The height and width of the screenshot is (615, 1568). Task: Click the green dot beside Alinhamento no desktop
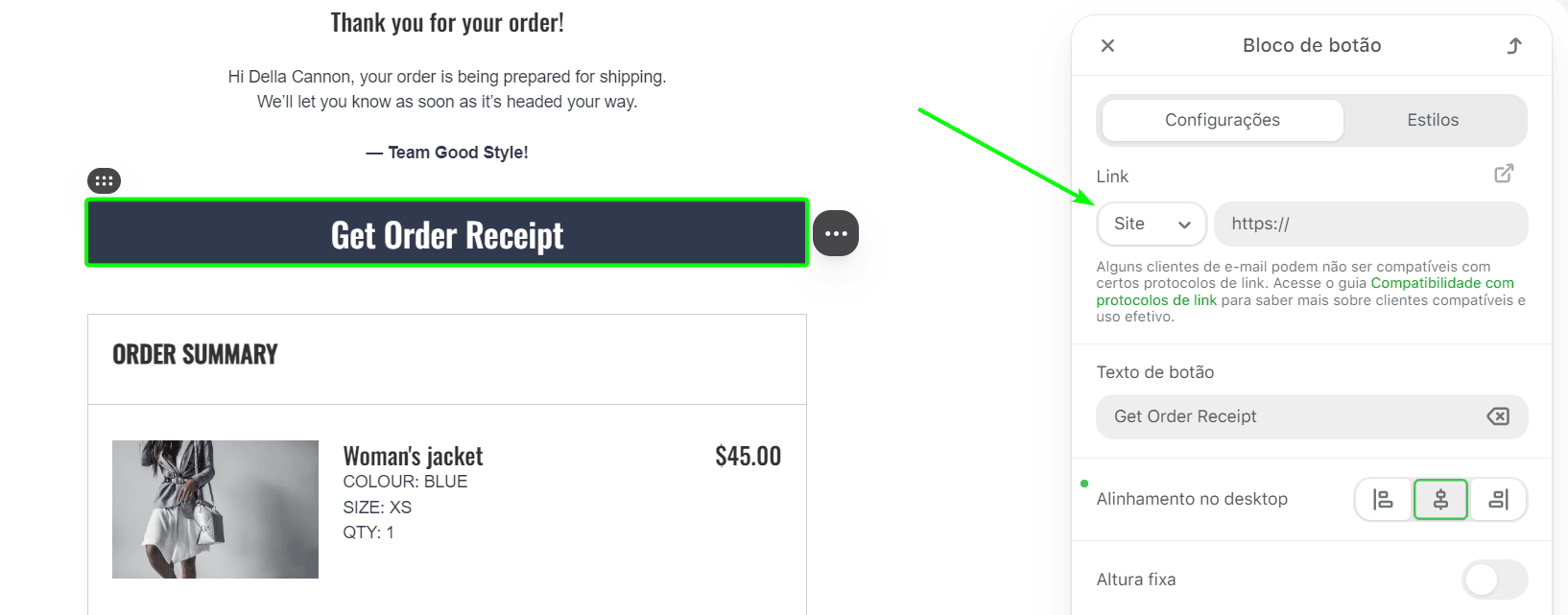click(1085, 485)
